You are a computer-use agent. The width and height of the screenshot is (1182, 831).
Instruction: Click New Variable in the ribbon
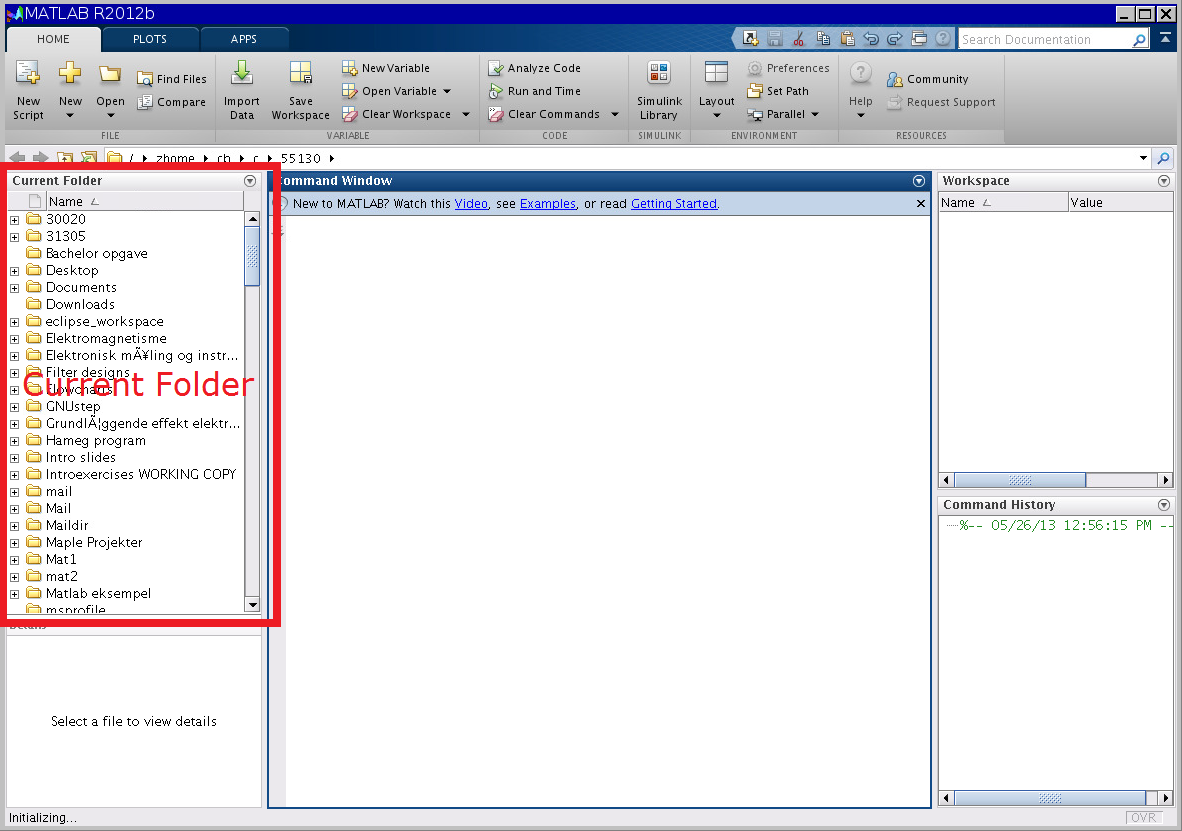point(386,68)
